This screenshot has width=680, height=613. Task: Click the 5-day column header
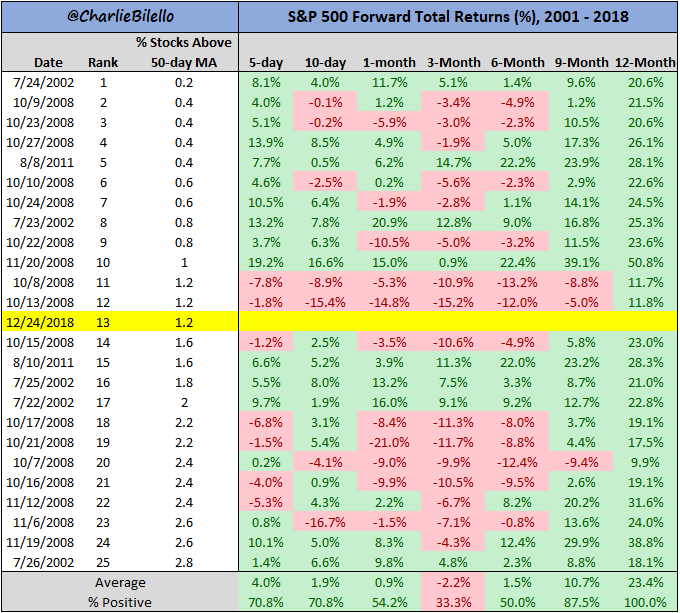pos(266,62)
